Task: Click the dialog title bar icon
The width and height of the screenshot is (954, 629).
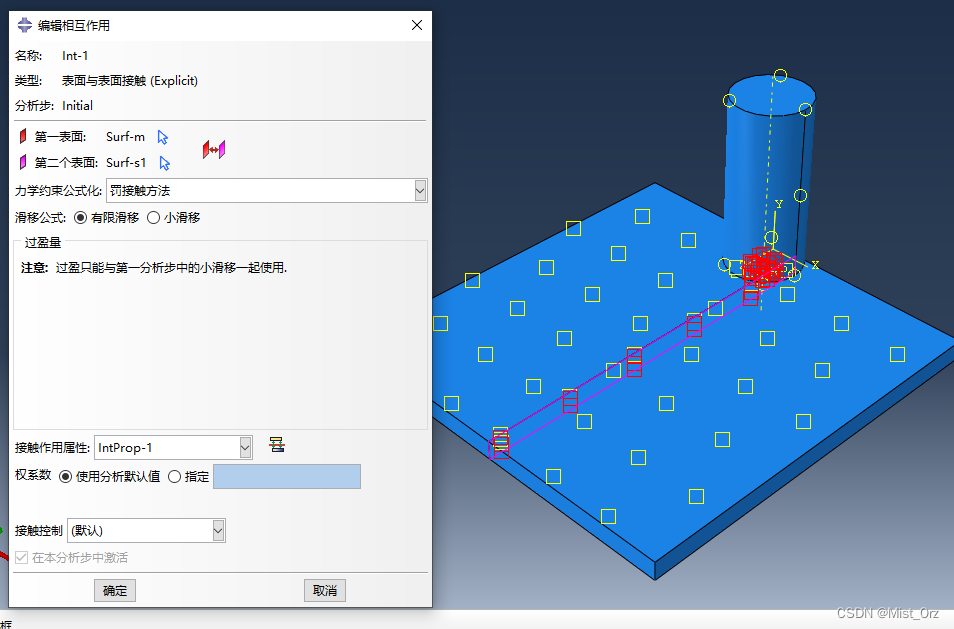Action: pos(25,26)
